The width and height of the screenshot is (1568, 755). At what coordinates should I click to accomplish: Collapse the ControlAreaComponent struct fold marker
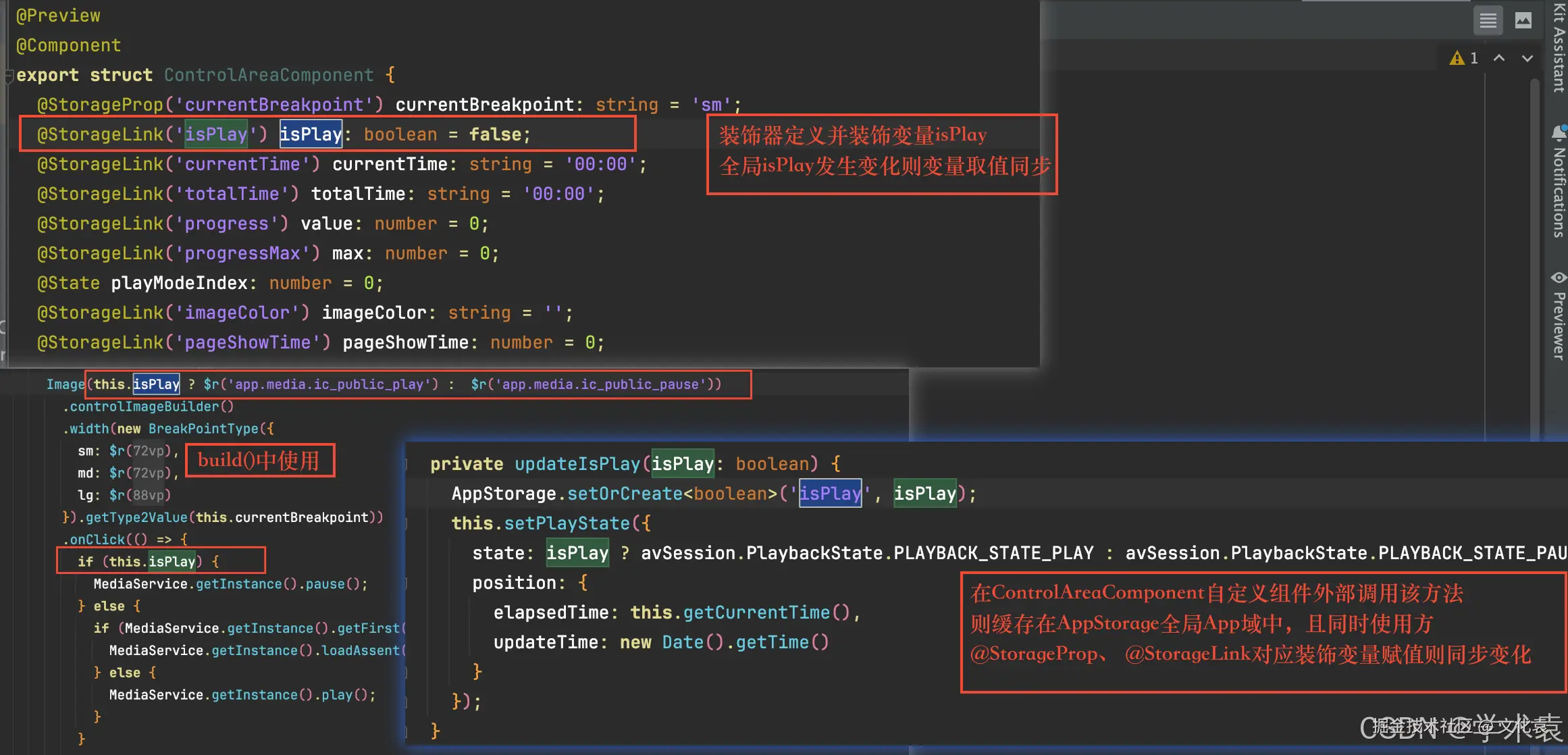click(x=9, y=76)
